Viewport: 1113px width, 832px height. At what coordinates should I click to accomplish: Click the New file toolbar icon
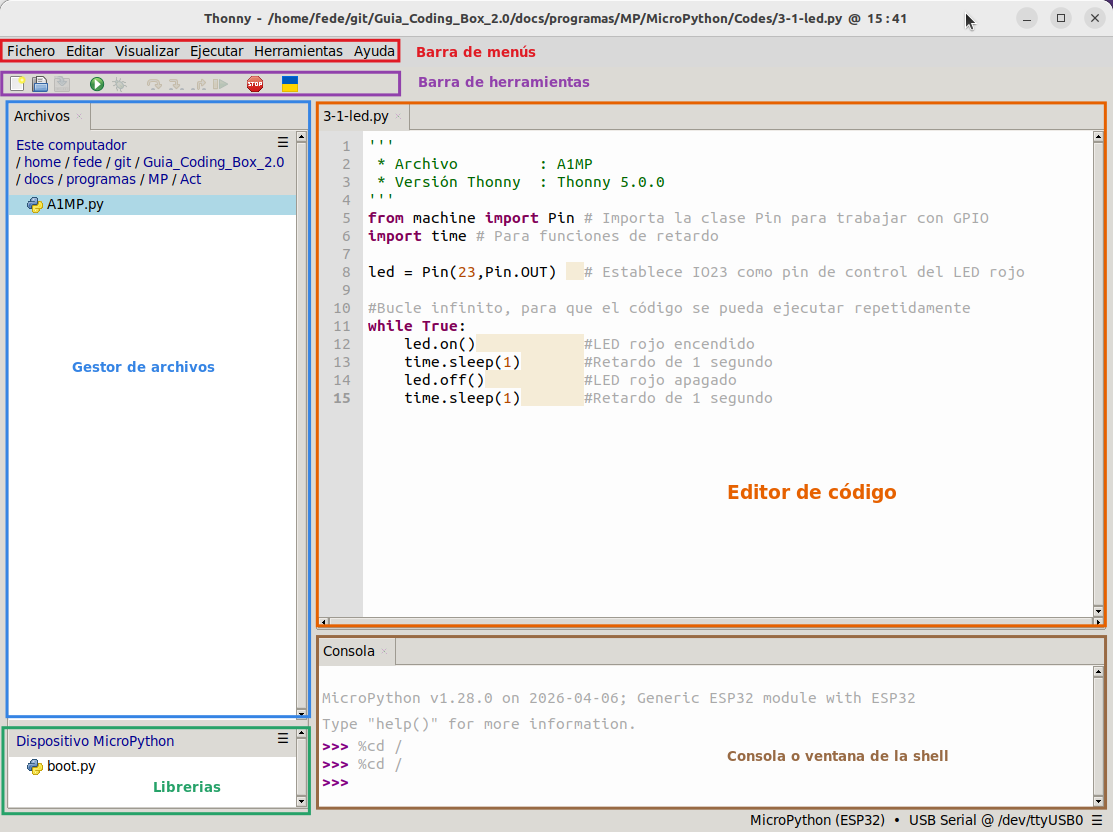pyautogui.click(x=17, y=84)
